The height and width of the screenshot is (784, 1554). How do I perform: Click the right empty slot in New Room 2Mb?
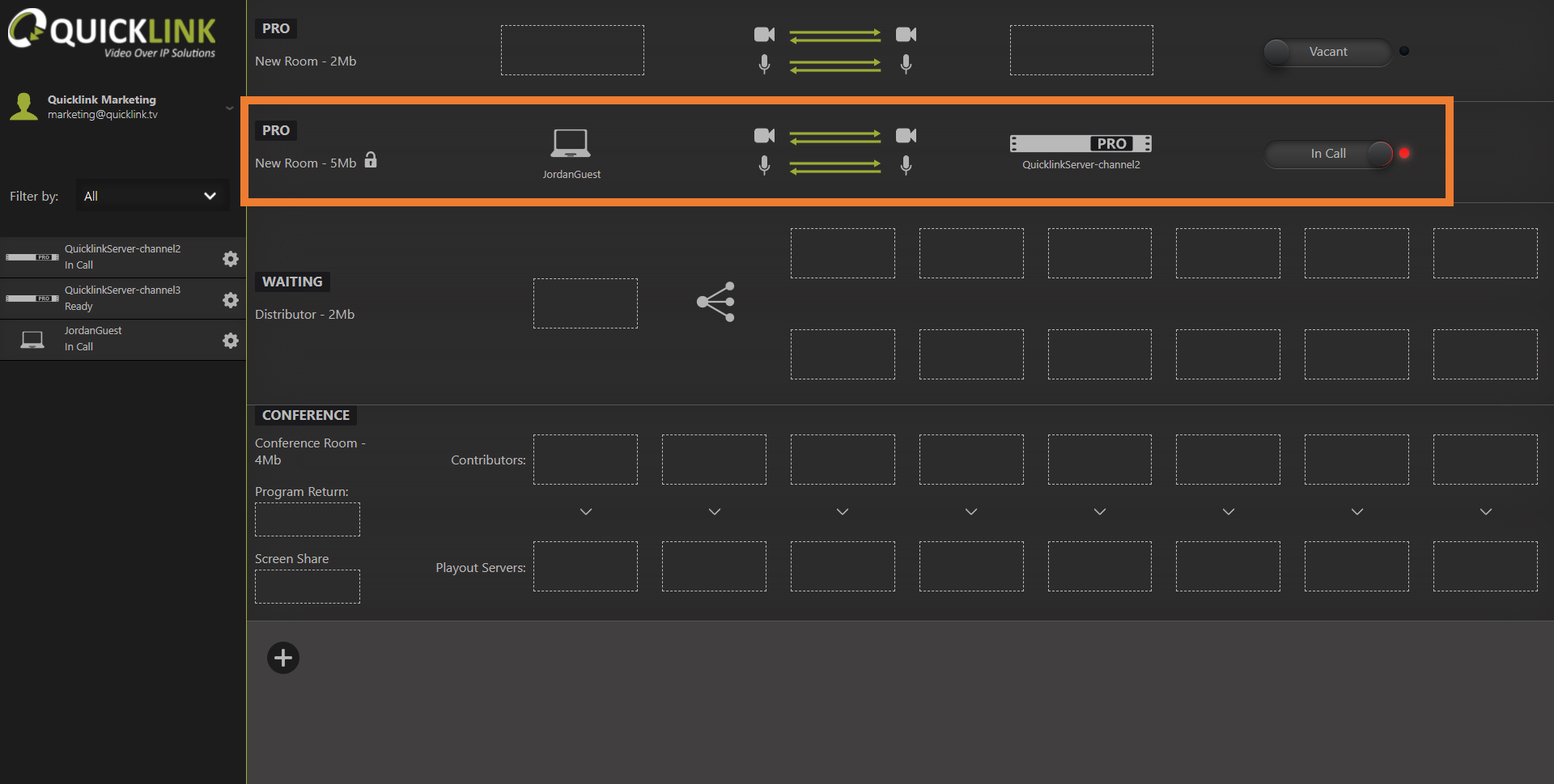pyautogui.click(x=1081, y=50)
